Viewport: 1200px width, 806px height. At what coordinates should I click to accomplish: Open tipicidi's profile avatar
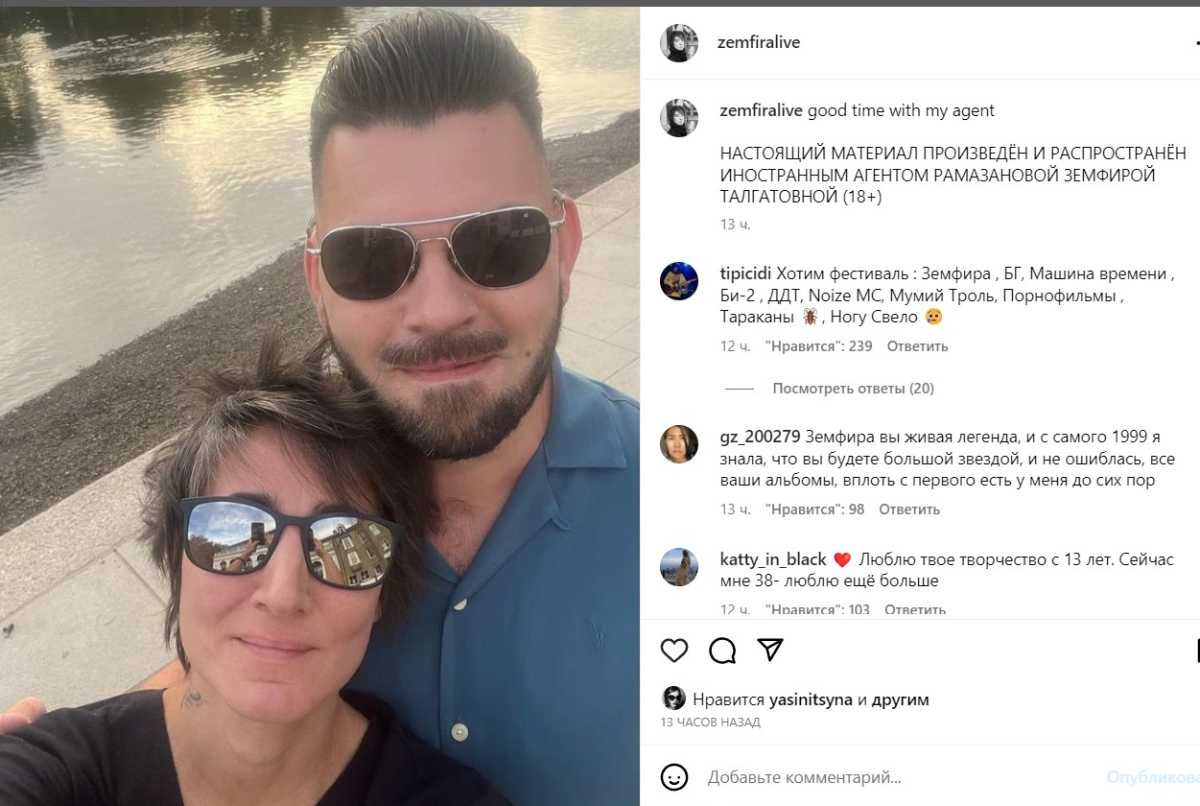(679, 281)
